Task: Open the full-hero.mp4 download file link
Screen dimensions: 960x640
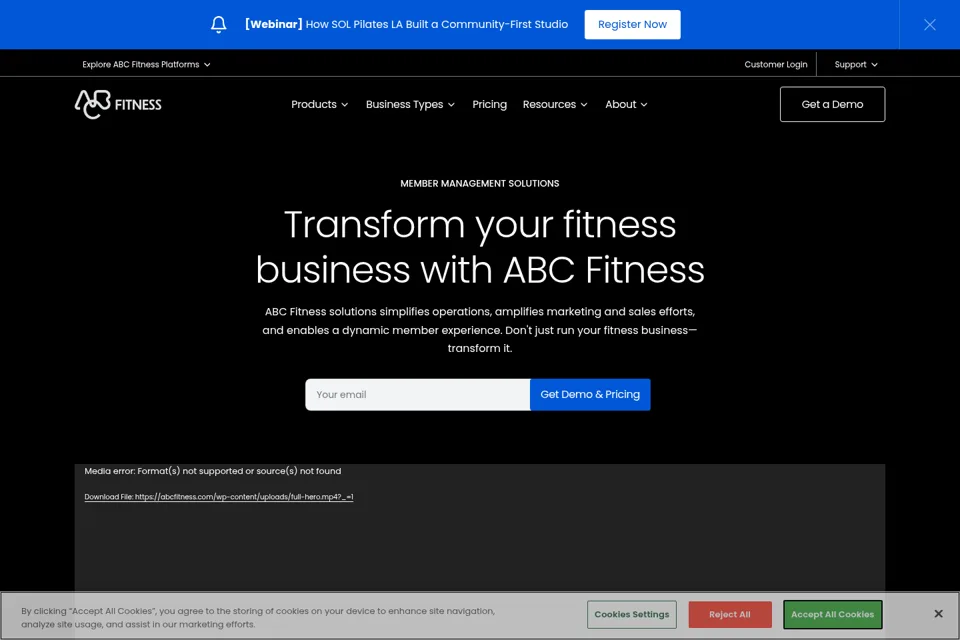Action: pyautogui.click(x=219, y=497)
